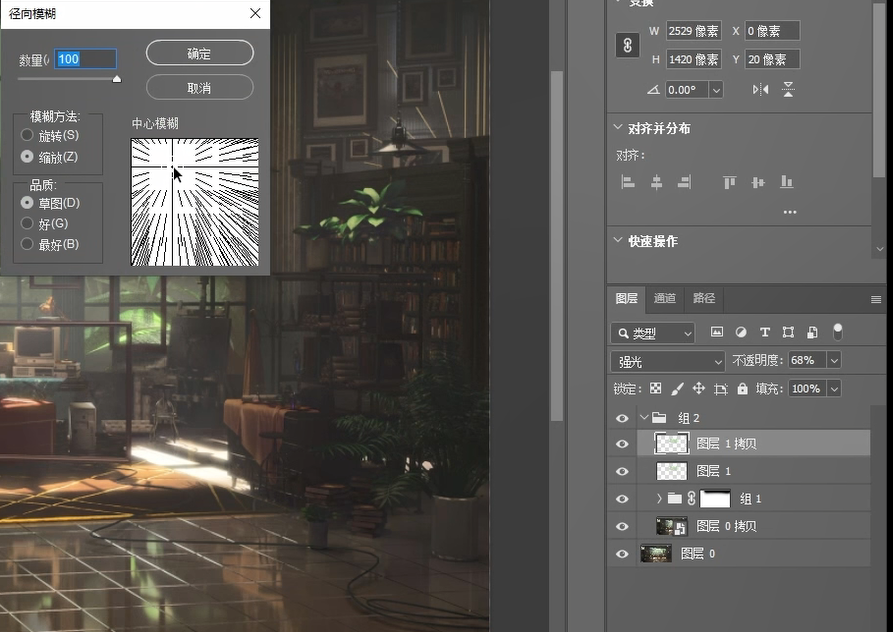Click the 取消 button

pyautogui.click(x=199, y=88)
